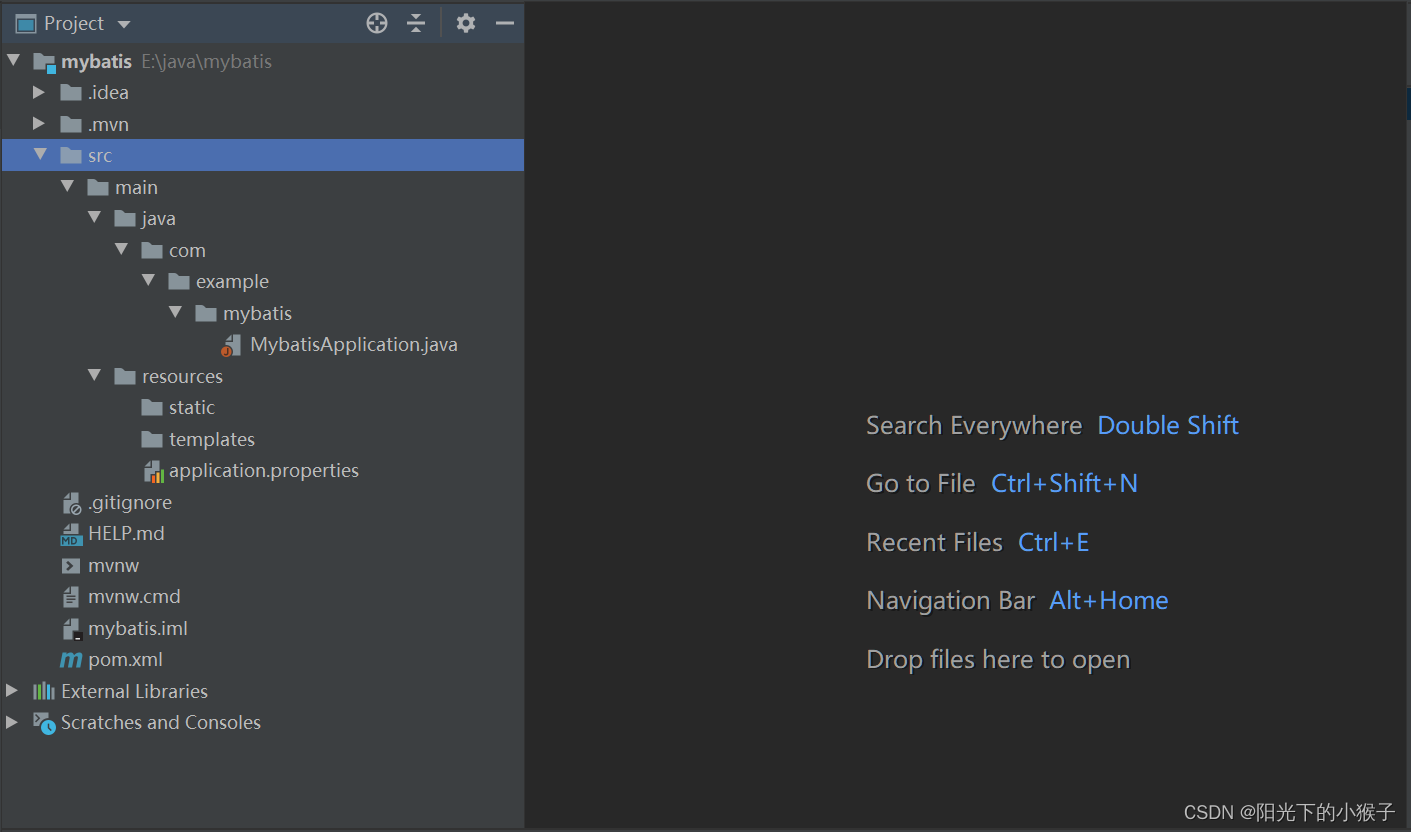
Task: Collapse the src folder
Action: 40,155
